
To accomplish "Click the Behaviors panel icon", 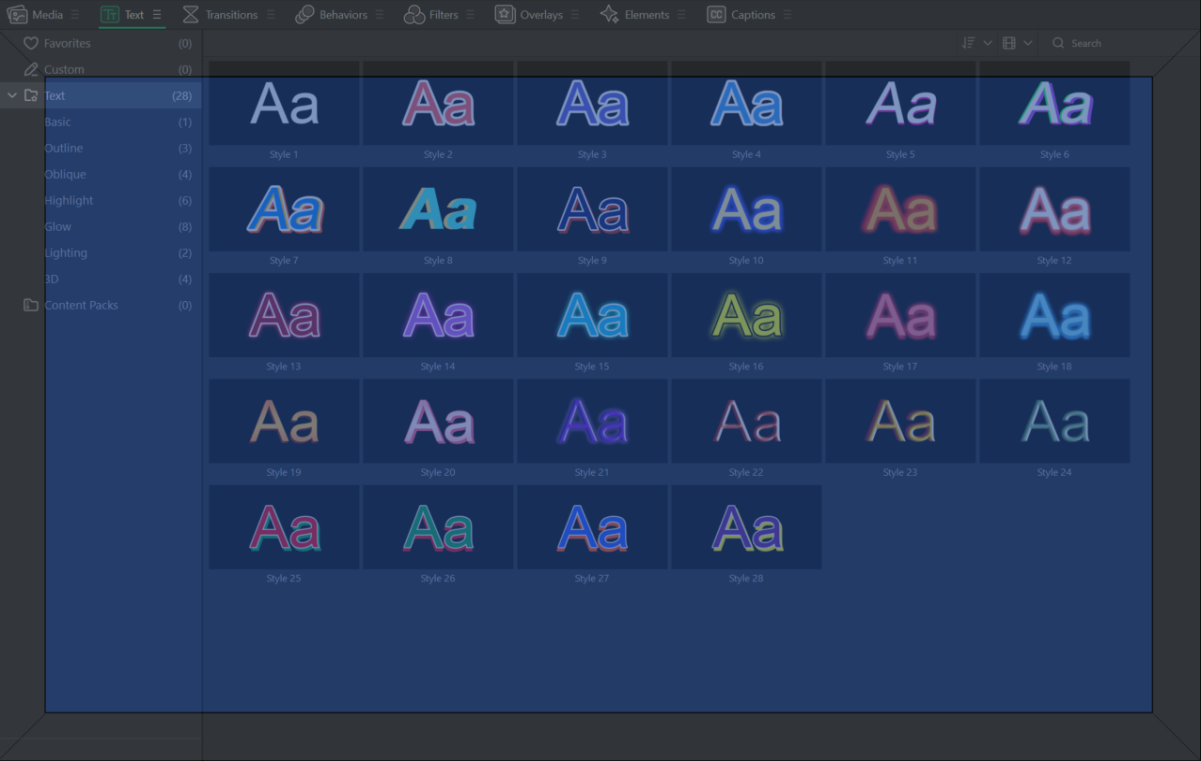I will click(305, 15).
